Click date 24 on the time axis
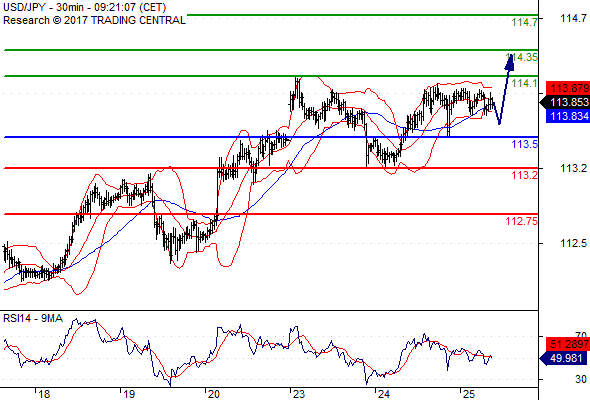 pyautogui.click(x=384, y=394)
